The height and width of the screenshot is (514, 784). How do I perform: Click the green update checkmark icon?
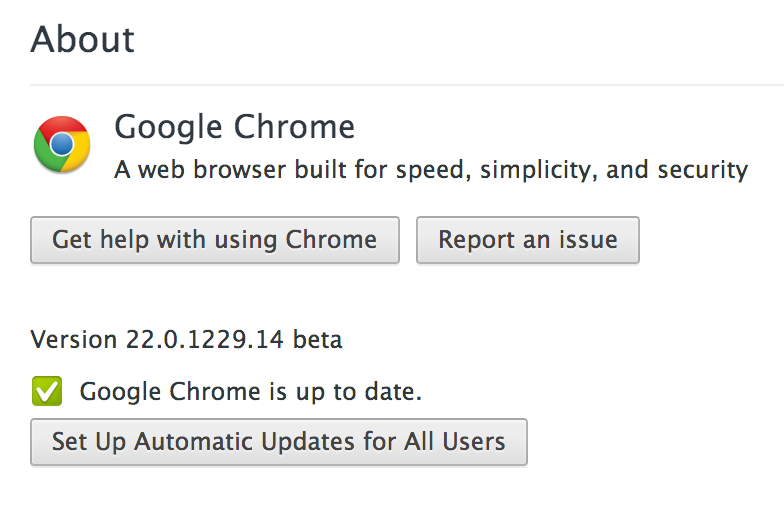click(x=46, y=391)
